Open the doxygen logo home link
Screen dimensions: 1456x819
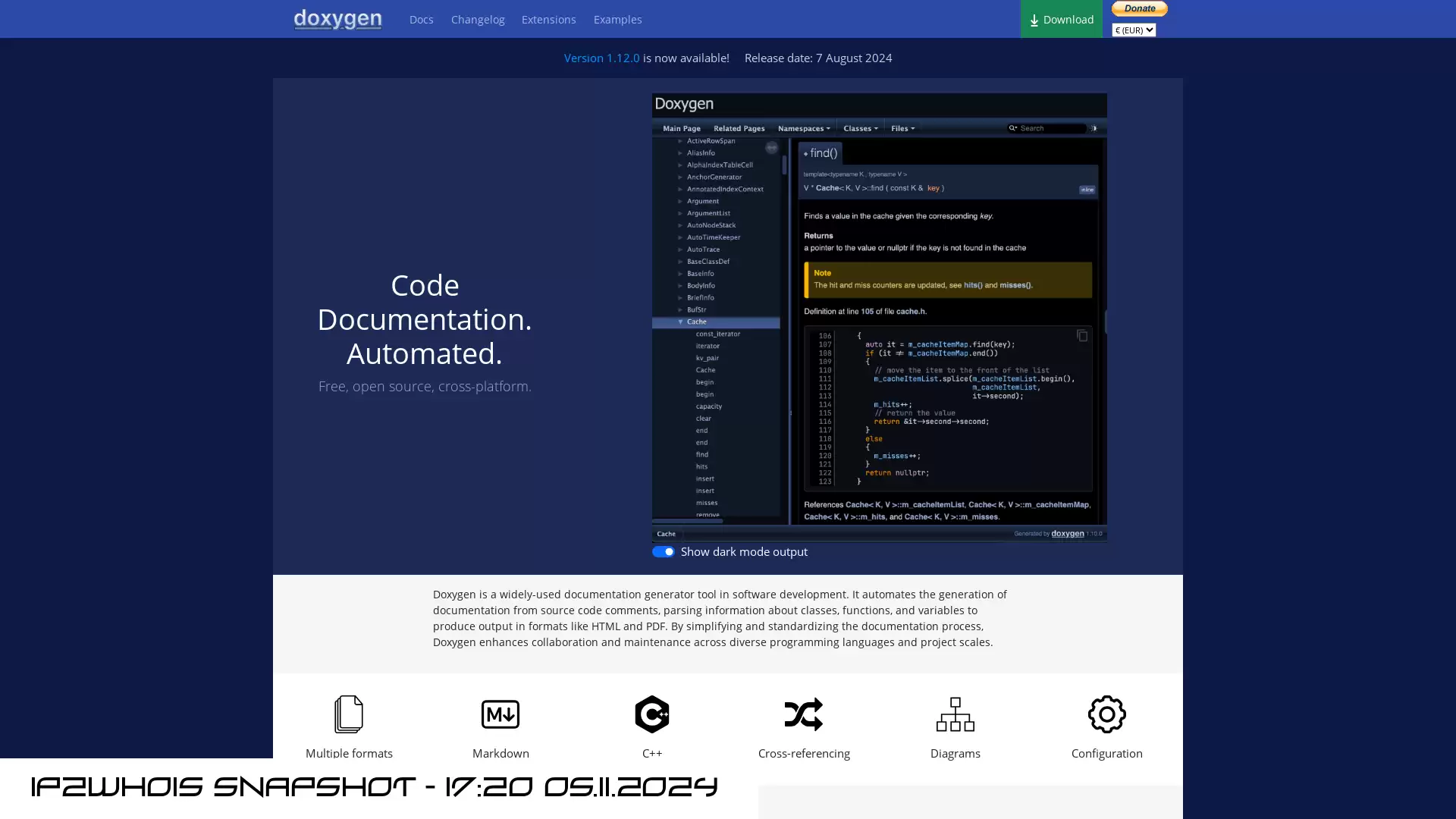click(337, 19)
